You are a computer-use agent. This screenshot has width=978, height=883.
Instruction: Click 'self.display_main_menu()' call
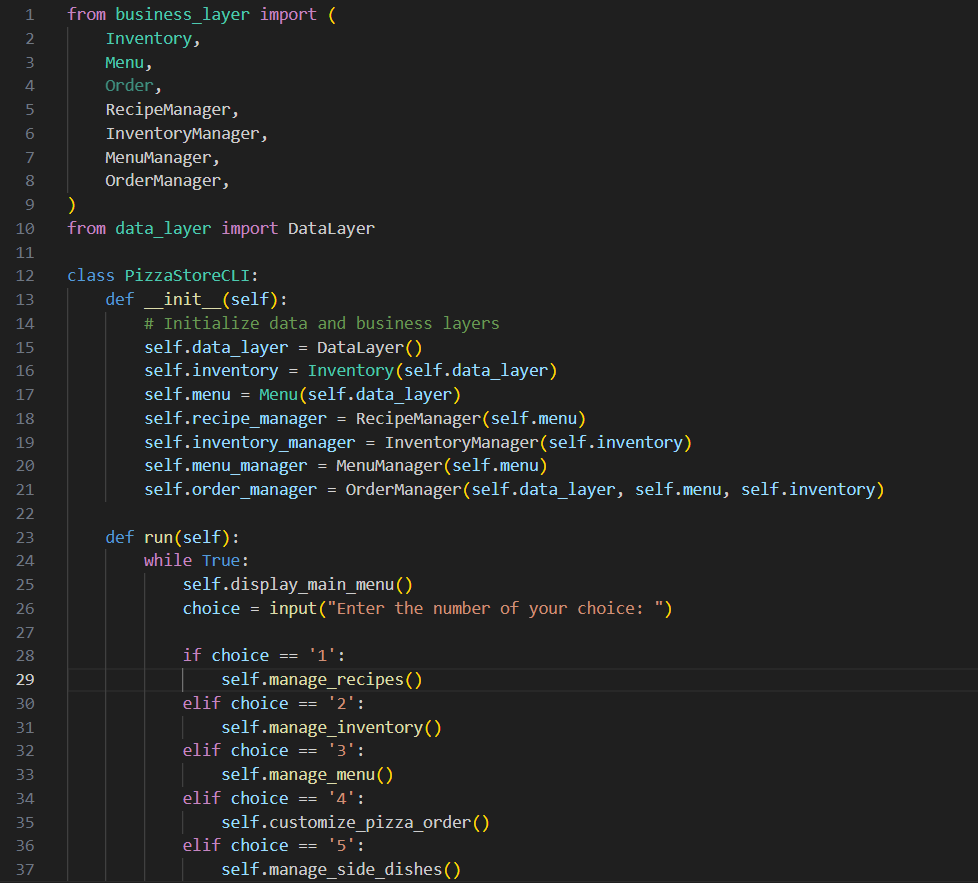pos(298,584)
